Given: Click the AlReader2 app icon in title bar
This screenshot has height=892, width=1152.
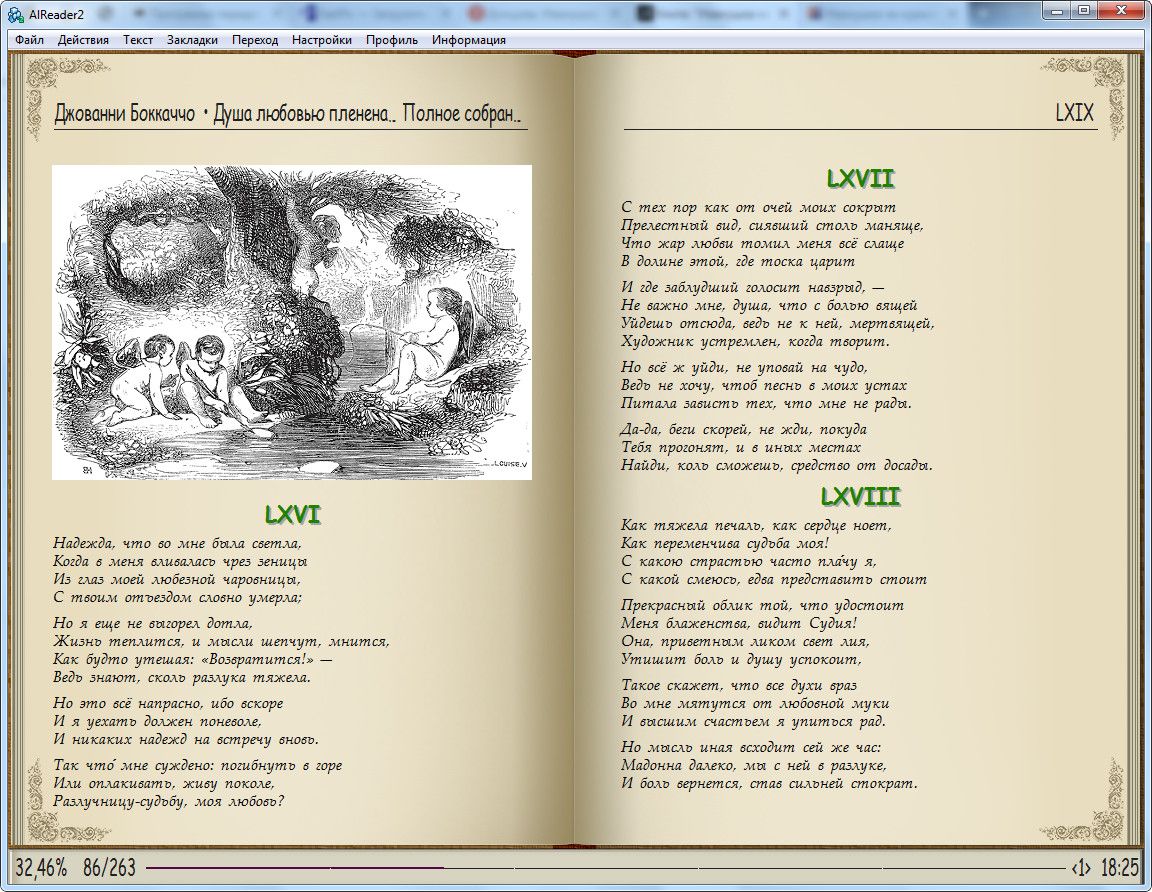Looking at the screenshot, I should click(x=15, y=14).
